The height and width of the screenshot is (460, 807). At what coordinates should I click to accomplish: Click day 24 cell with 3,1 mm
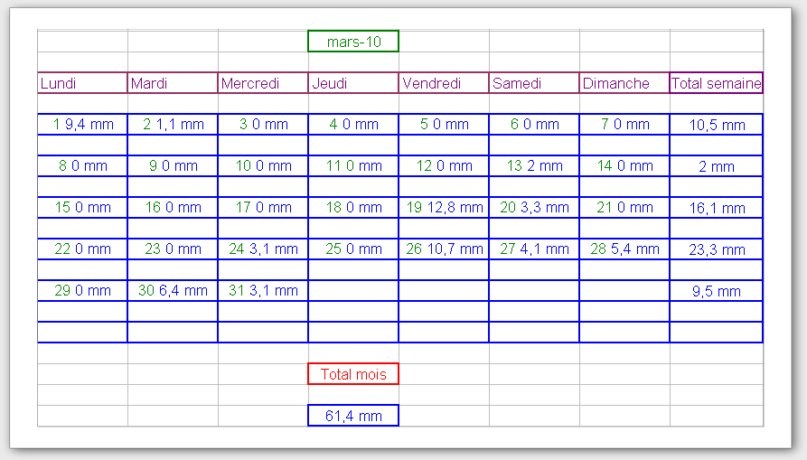[x=263, y=248]
